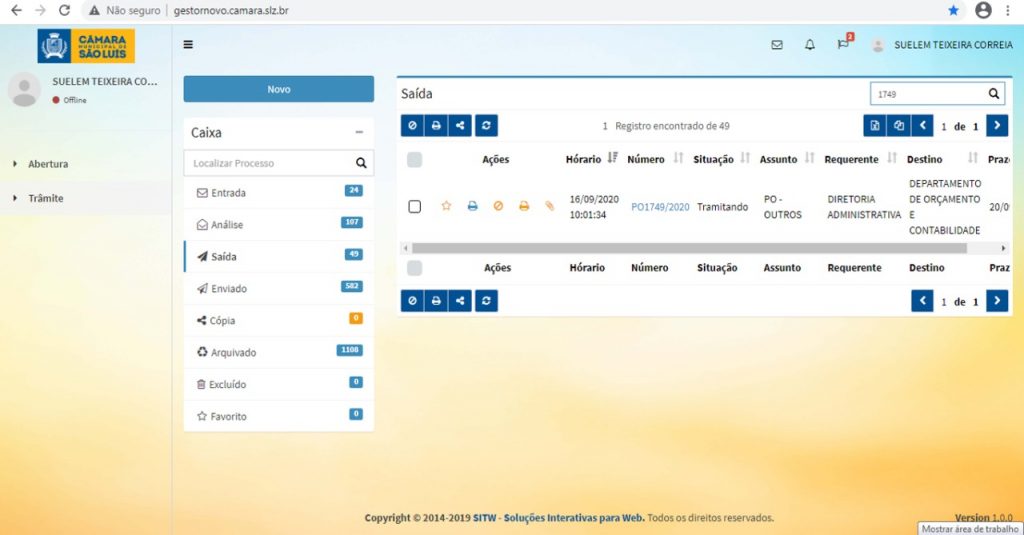The height and width of the screenshot is (535, 1024).
Task: Toggle the select-all checkbox in bottom header row
Action: pos(414,268)
